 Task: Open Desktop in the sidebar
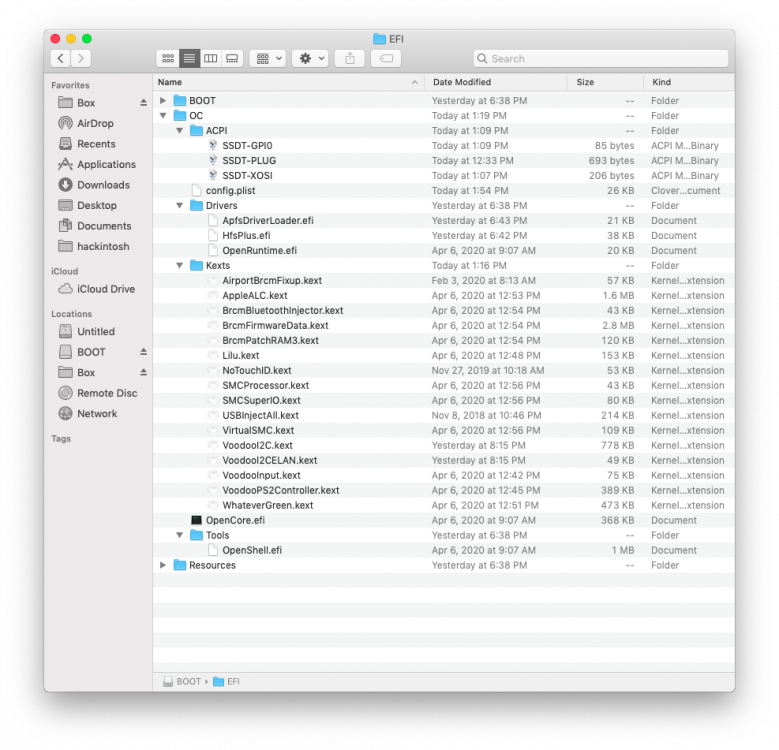click(x=97, y=206)
